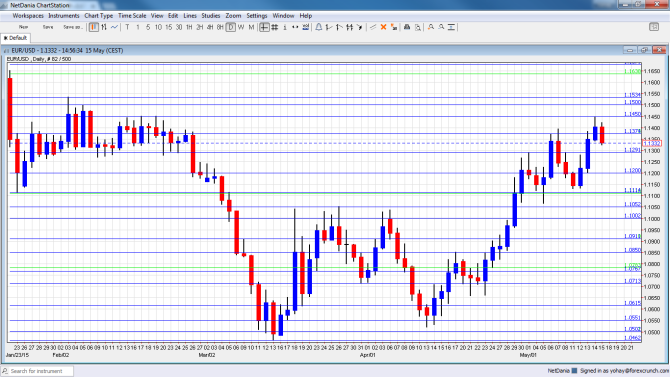Set time scale to 15 minutes

pos(168,27)
